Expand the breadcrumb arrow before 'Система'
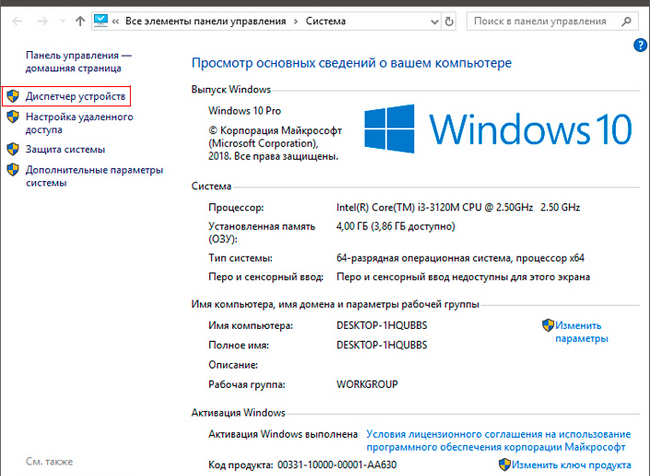 [296, 22]
